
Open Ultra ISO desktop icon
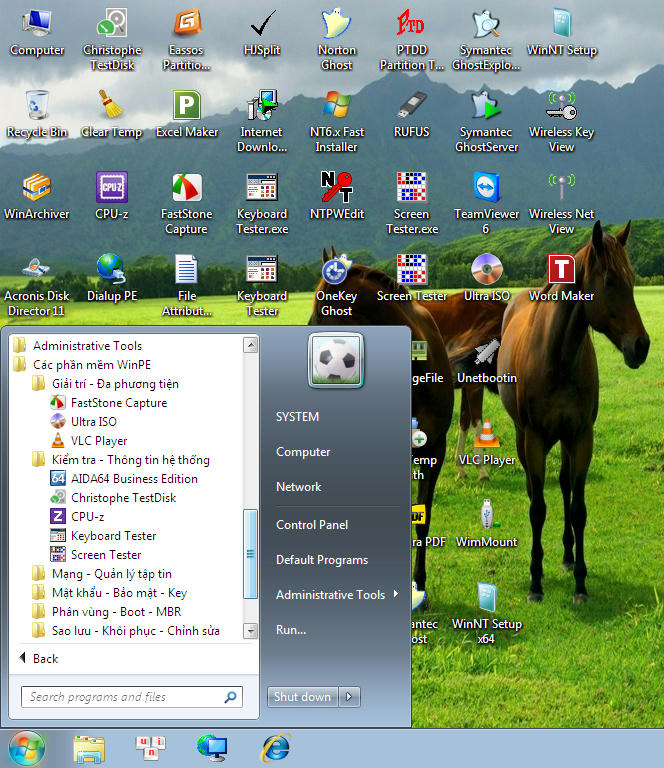click(x=486, y=278)
